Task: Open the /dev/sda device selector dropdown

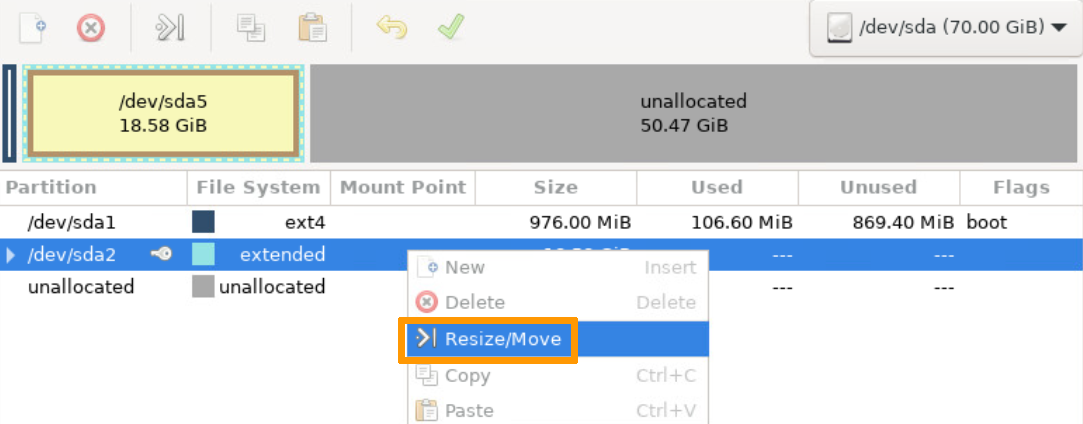Action: pos(947,28)
